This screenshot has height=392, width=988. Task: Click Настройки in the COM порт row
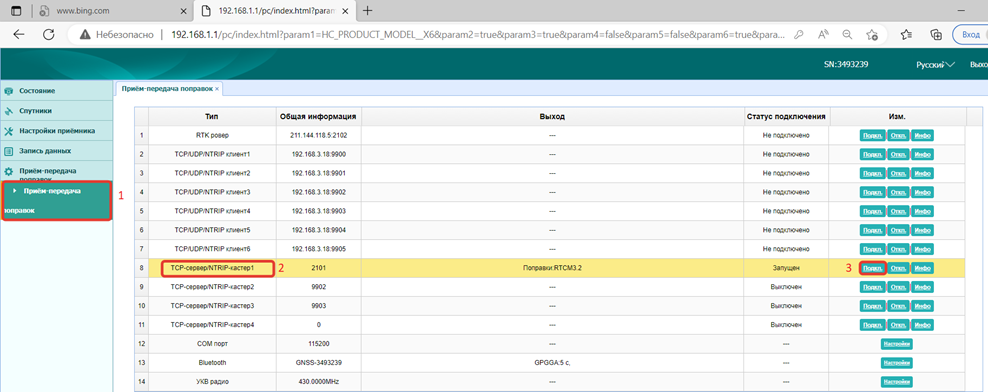(897, 344)
